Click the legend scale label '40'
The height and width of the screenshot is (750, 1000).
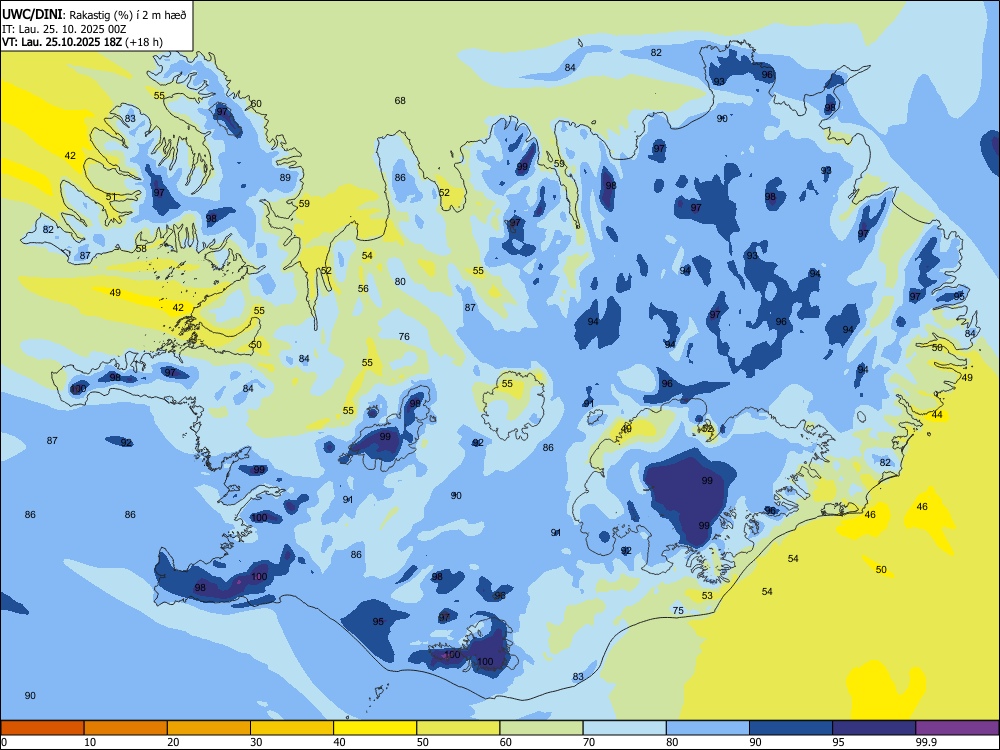[x=339, y=742]
